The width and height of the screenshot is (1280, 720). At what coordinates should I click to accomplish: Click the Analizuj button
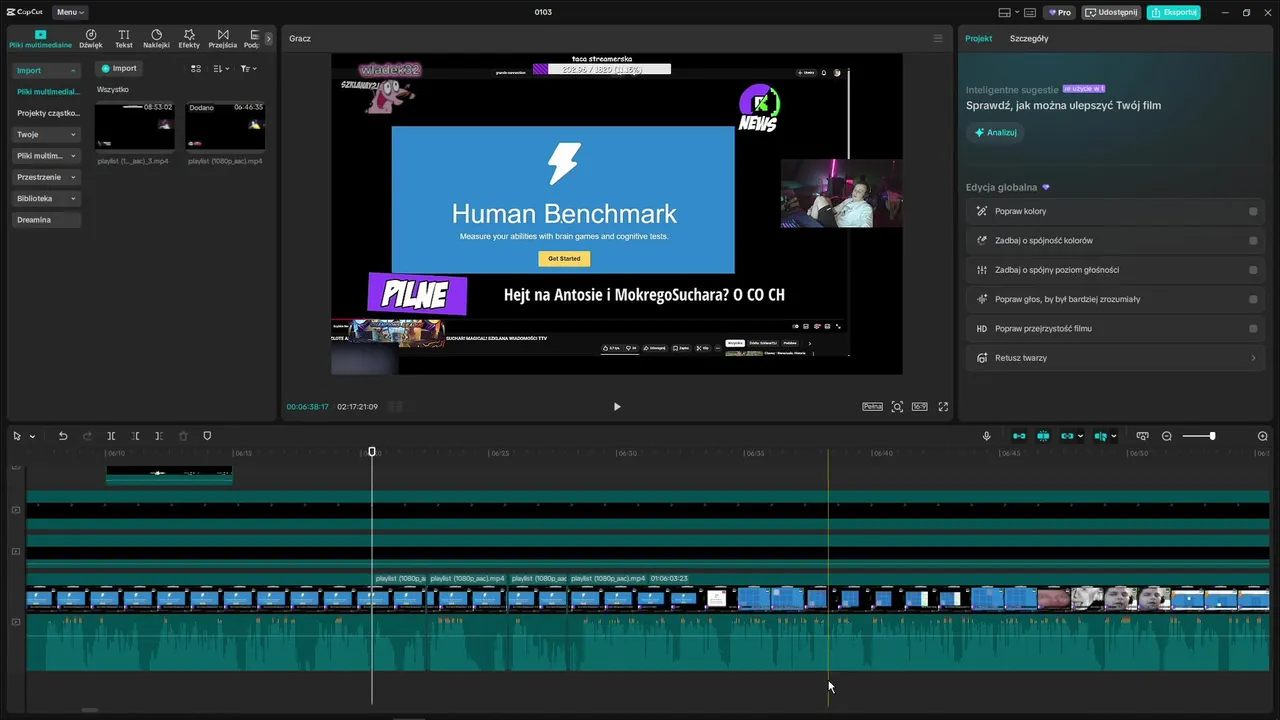point(996,132)
